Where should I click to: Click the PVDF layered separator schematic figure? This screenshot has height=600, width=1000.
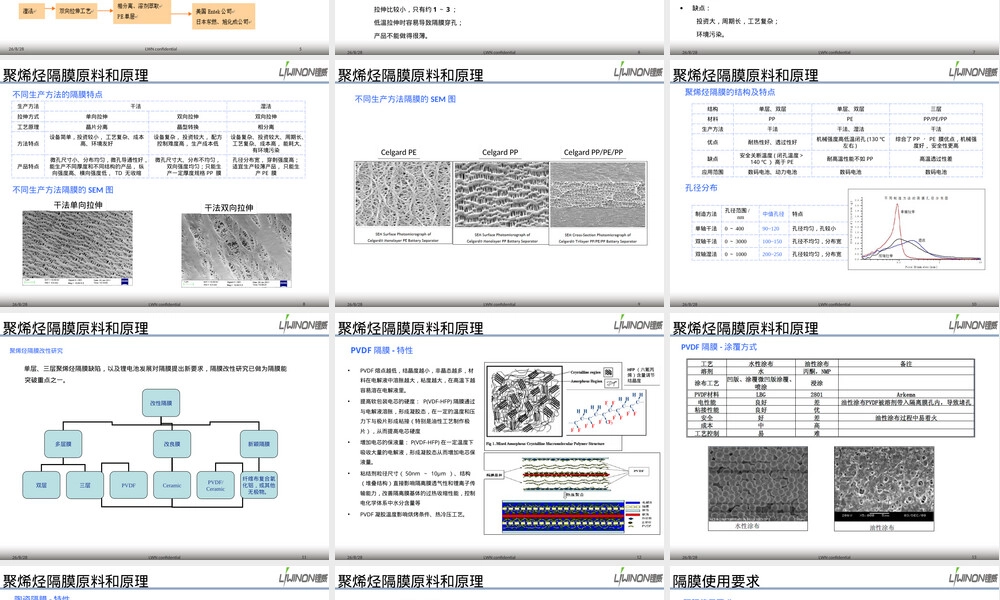point(572,493)
